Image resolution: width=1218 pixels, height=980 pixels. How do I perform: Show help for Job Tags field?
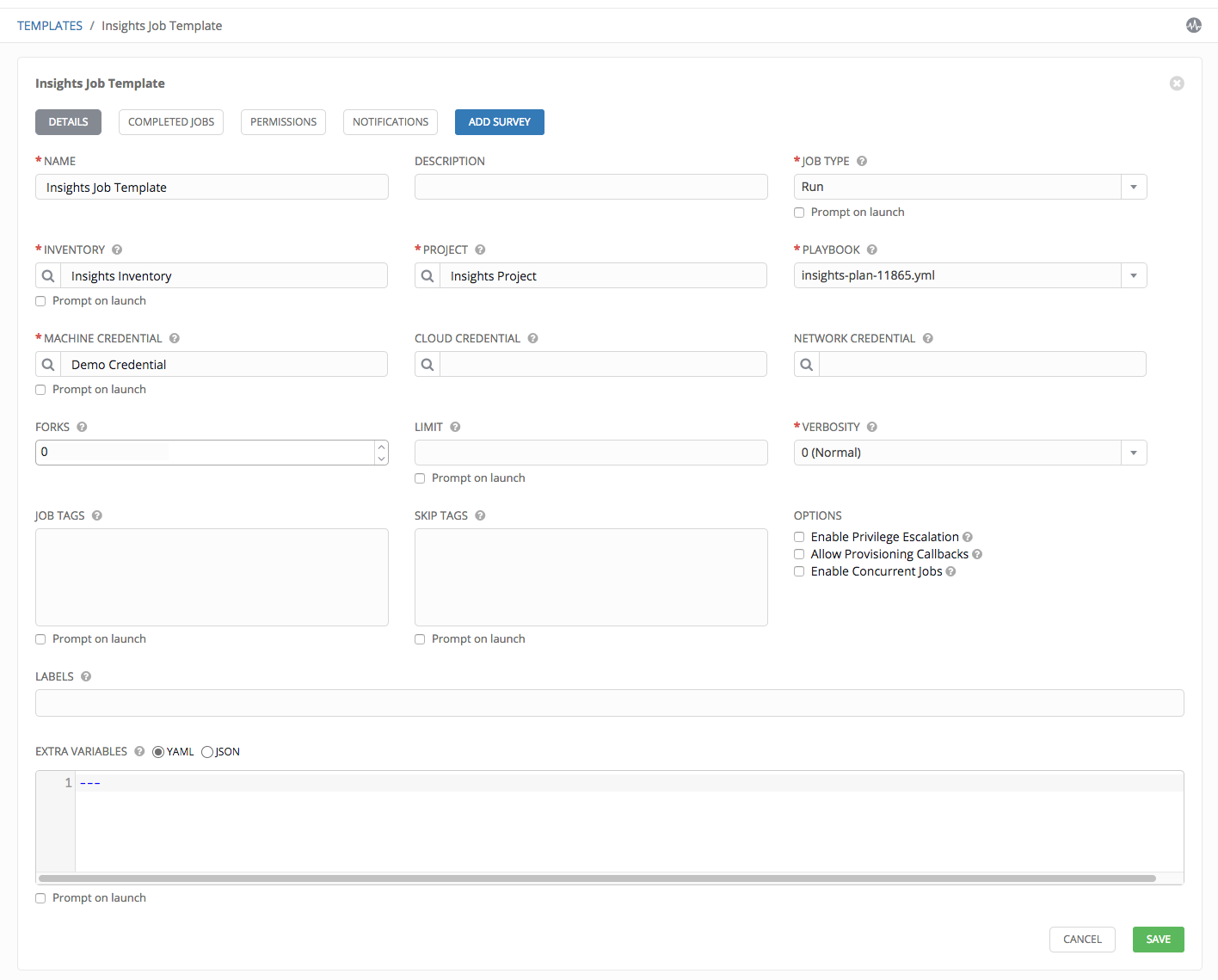tap(97, 515)
